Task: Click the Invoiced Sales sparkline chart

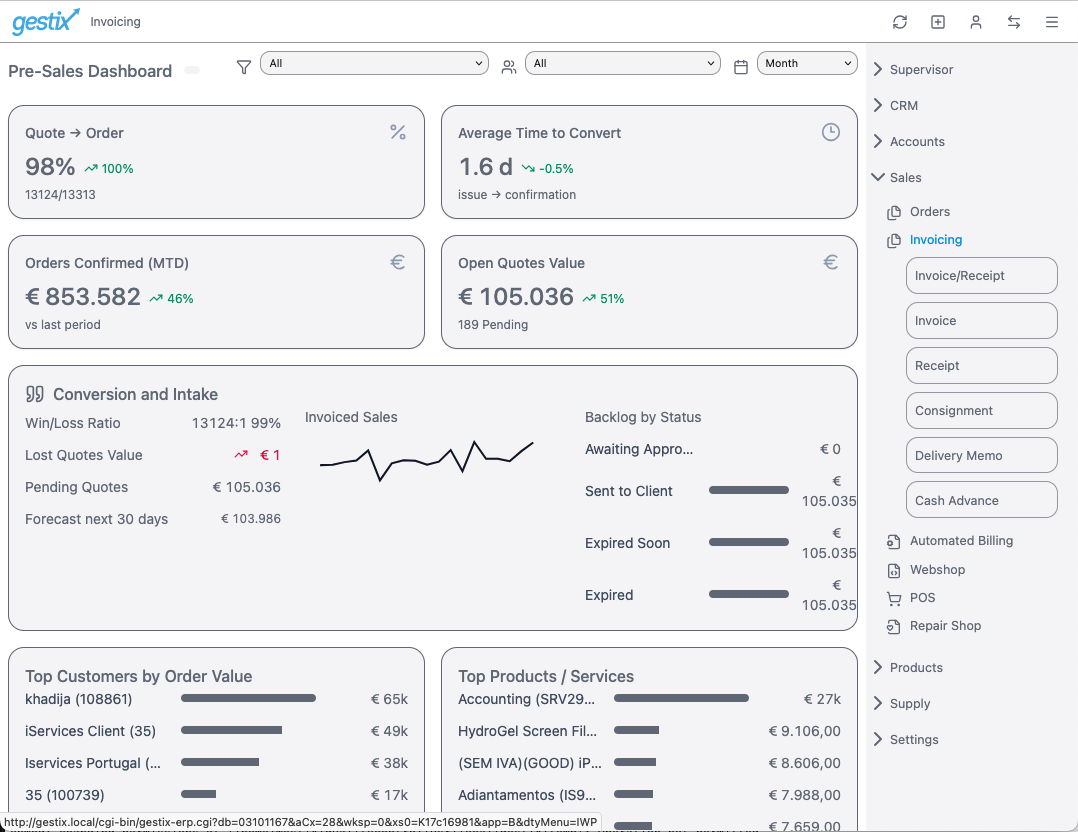Action: coord(426,460)
